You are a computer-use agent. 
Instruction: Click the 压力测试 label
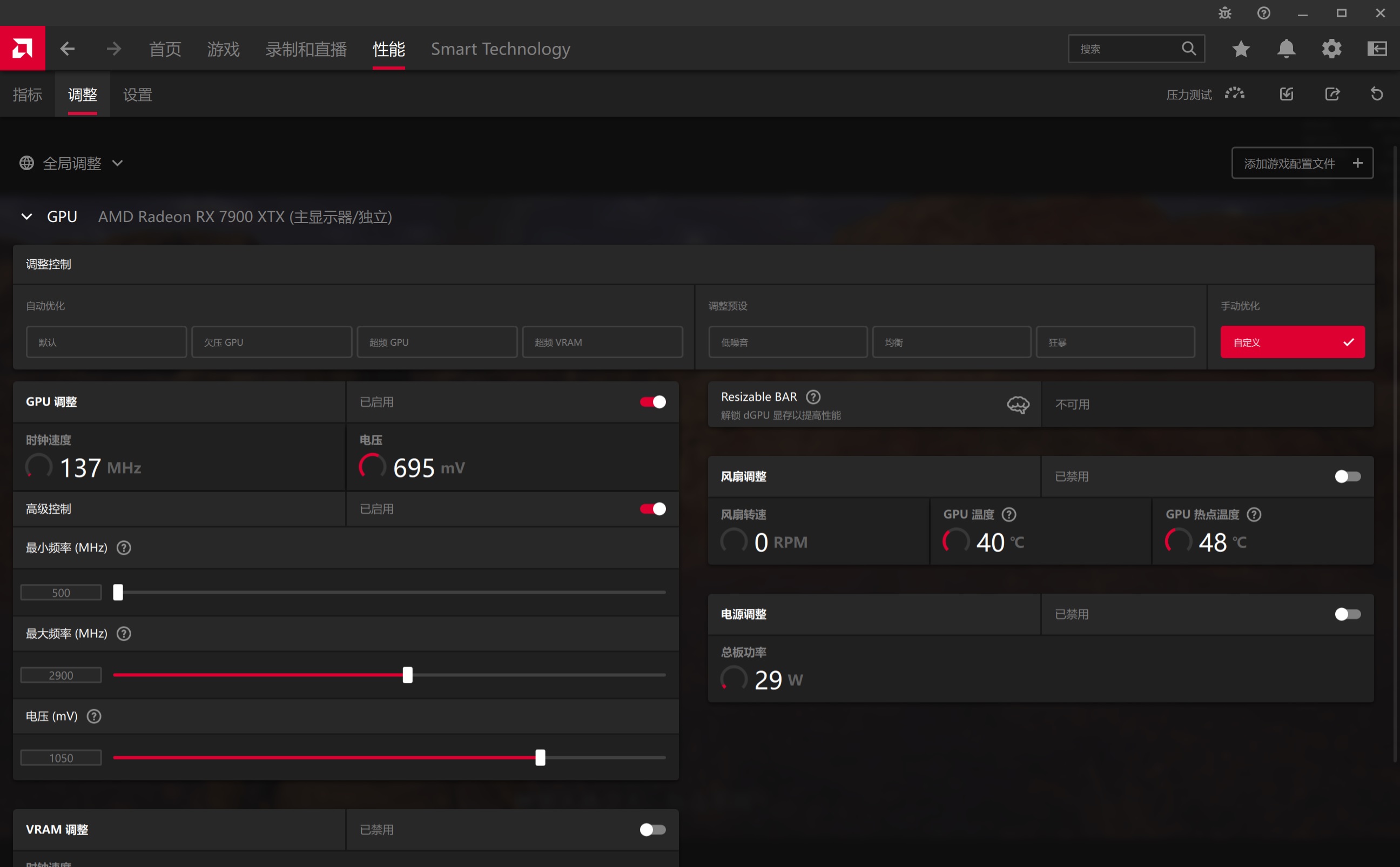(x=1189, y=95)
